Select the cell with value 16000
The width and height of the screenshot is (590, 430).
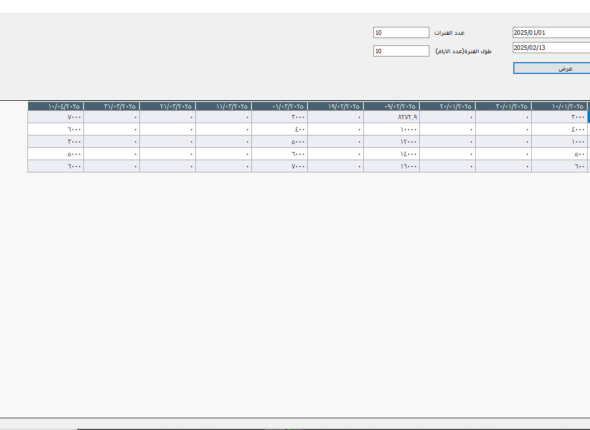391,166
